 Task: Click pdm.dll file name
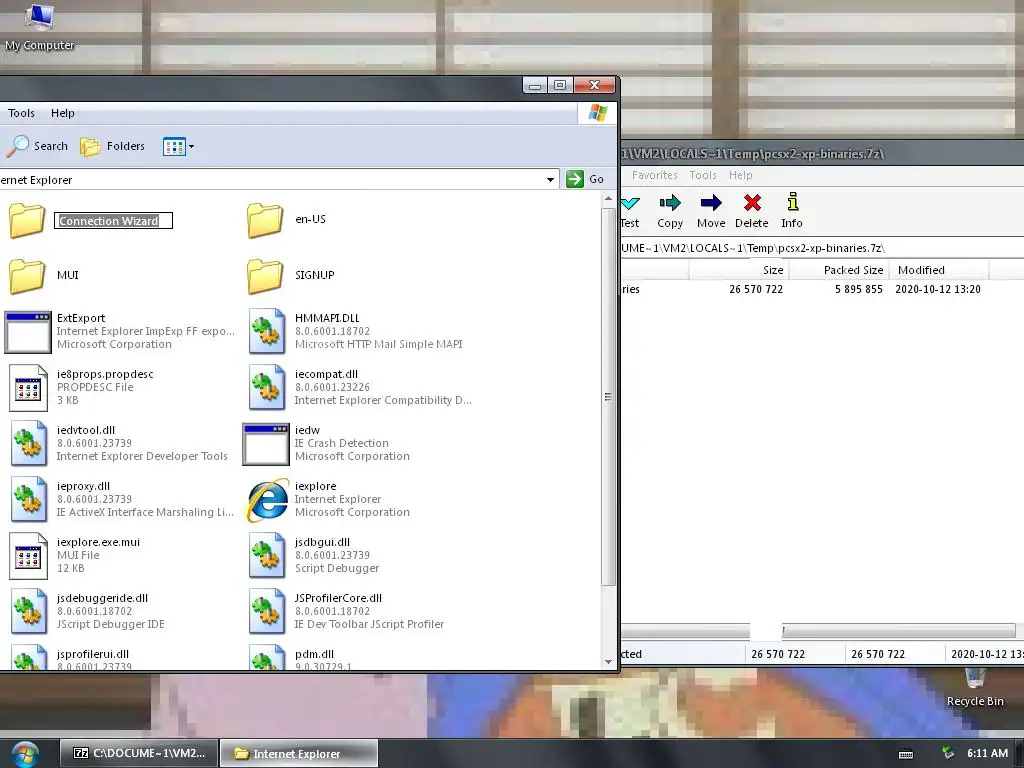(x=314, y=654)
